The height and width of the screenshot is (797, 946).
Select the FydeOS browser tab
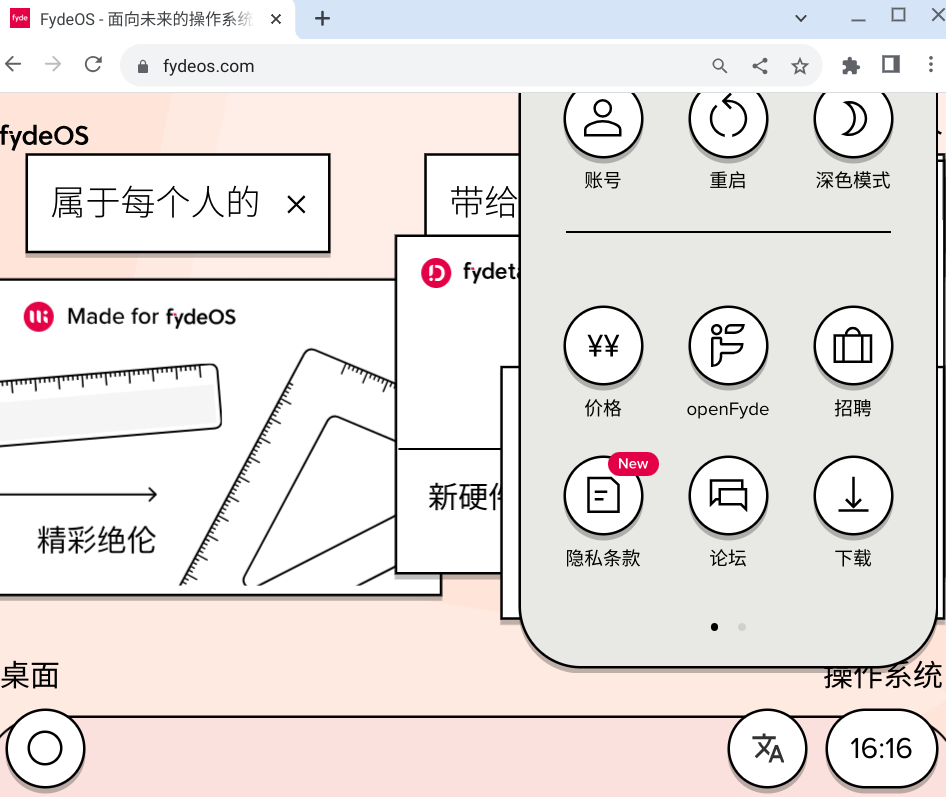pyautogui.click(x=147, y=19)
